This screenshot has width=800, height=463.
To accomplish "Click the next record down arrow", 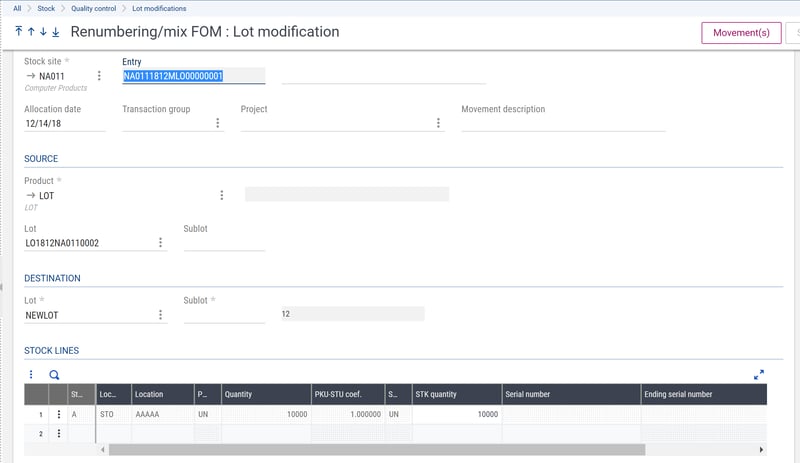I will pos(43,32).
